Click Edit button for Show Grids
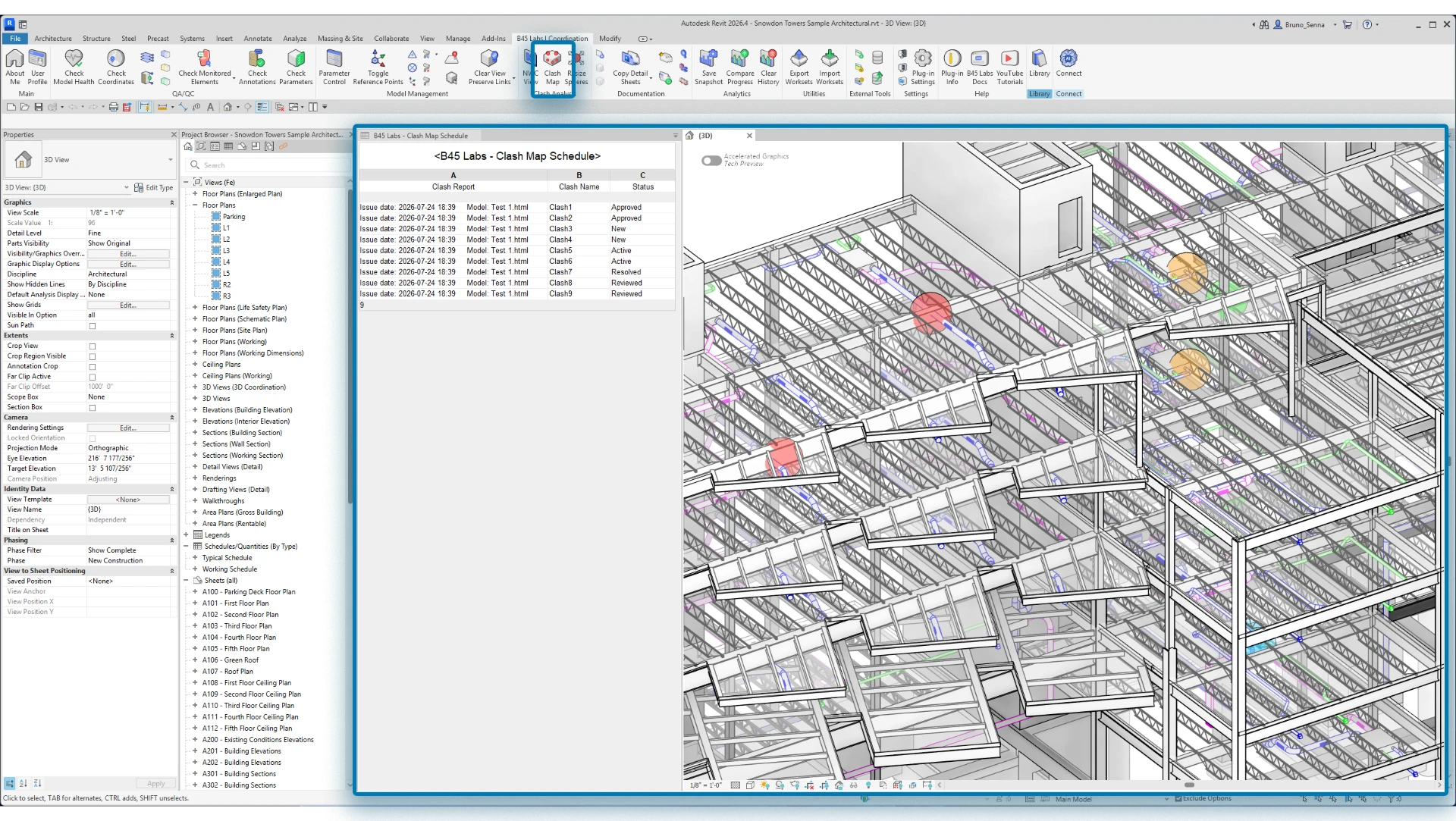The image size is (1456, 821). (x=128, y=306)
